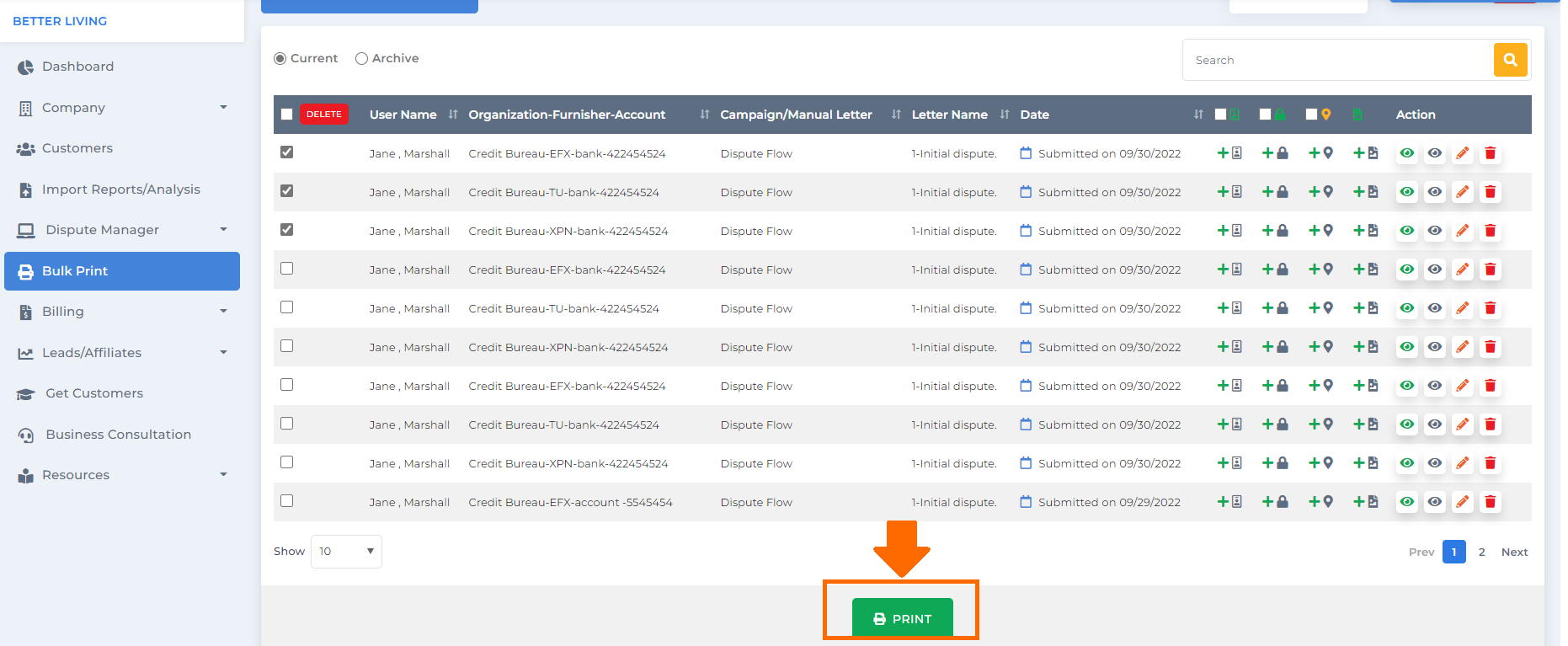
Task: Expand the Company sidebar submenu arrow
Action: coord(223,107)
